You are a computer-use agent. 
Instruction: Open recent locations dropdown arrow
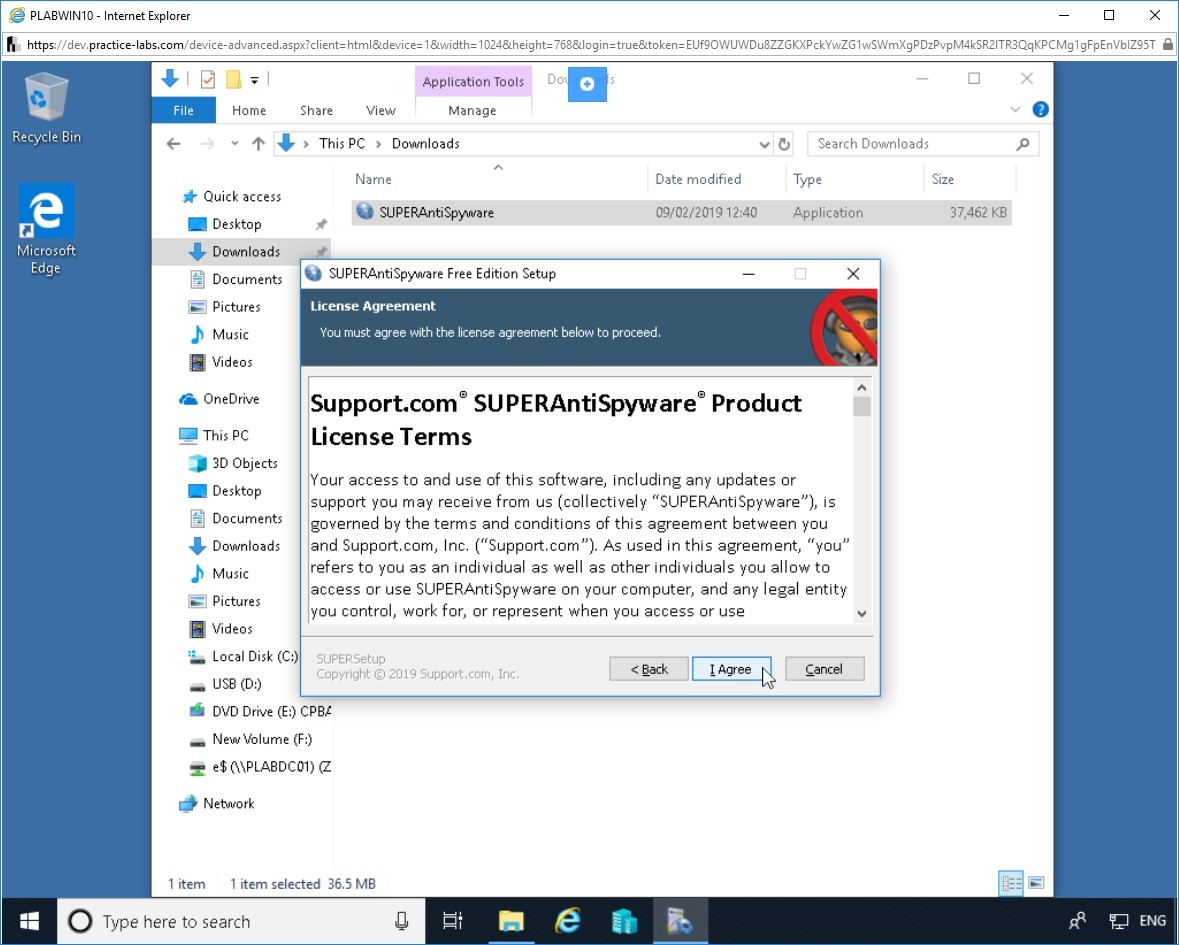tap(235, 144)
